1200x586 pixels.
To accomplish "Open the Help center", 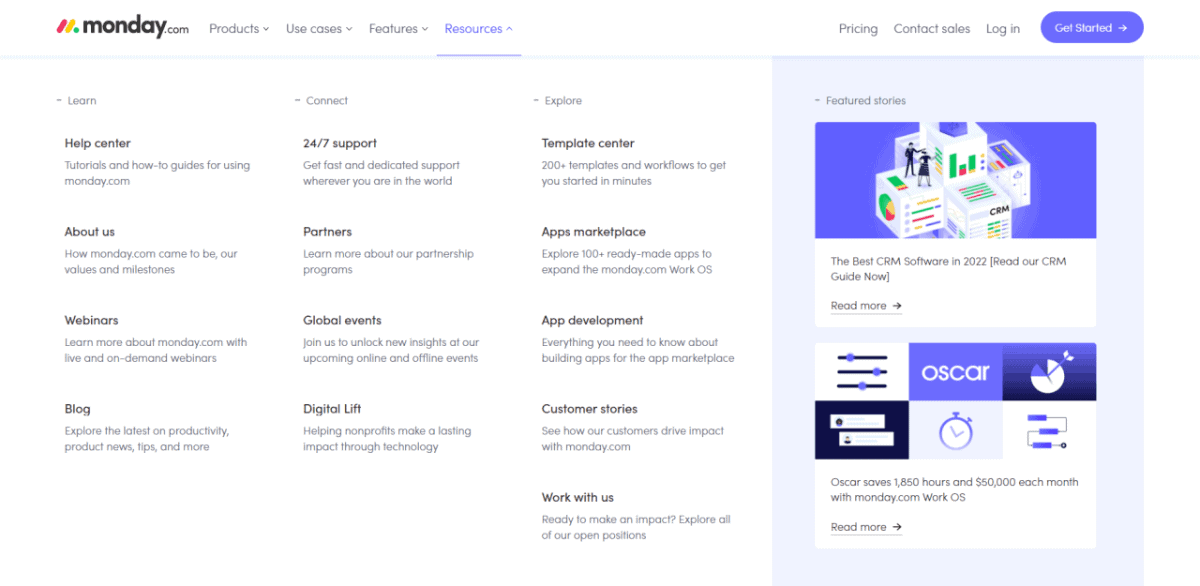I will [97, 143].
